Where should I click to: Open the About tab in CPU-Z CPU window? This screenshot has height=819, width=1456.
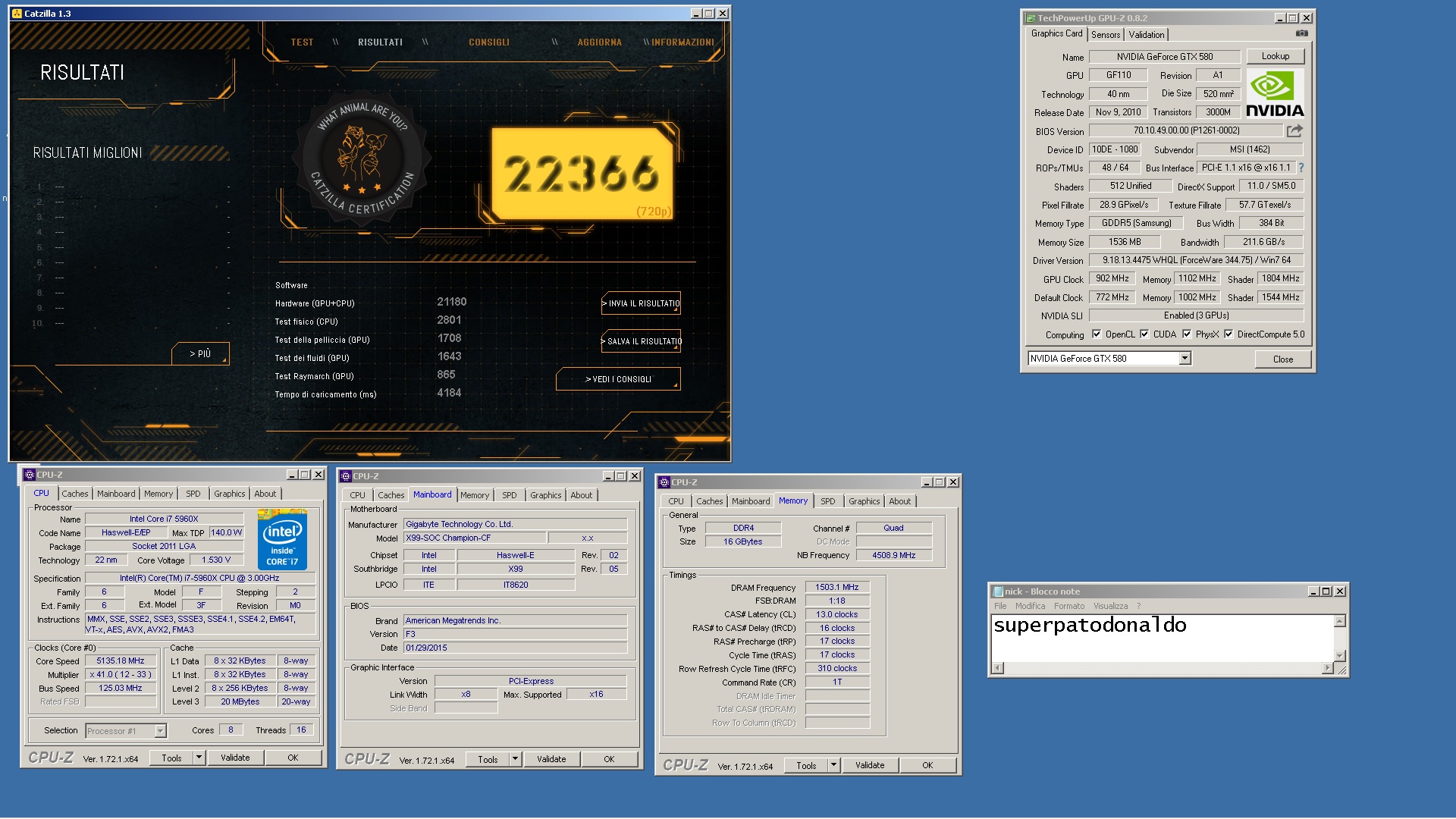click(265, 494)
